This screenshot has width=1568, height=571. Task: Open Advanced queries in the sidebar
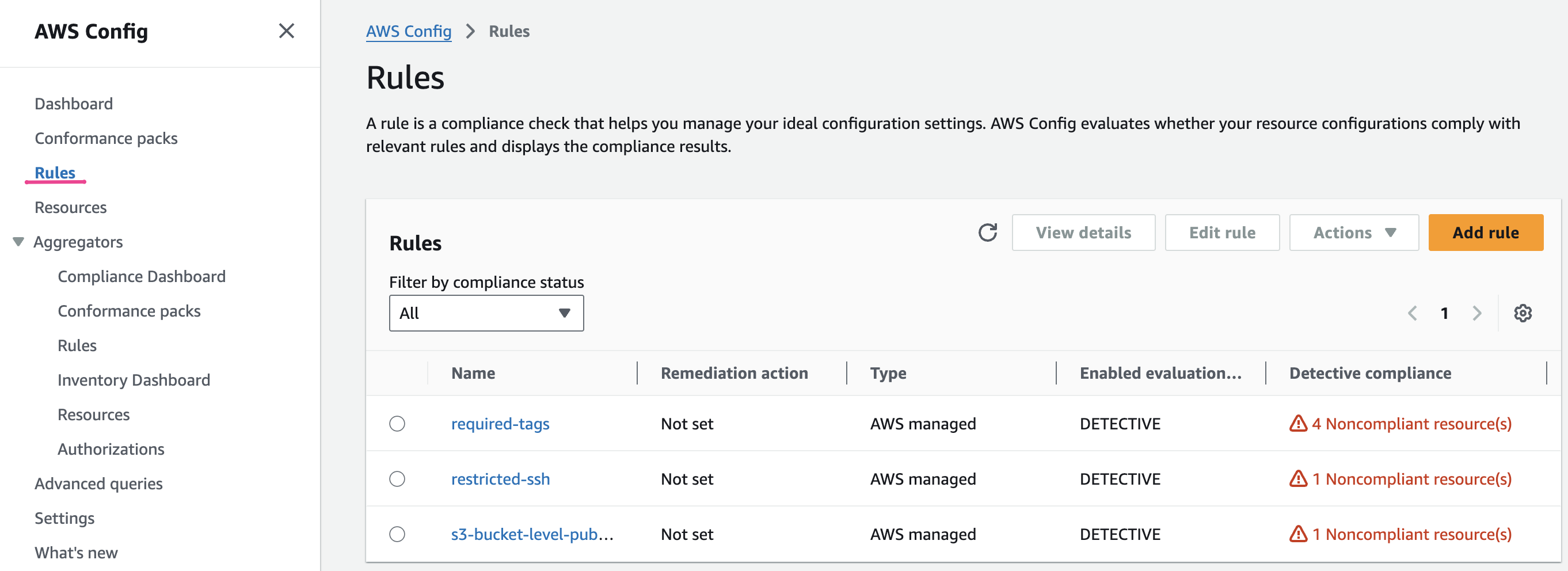98,484
